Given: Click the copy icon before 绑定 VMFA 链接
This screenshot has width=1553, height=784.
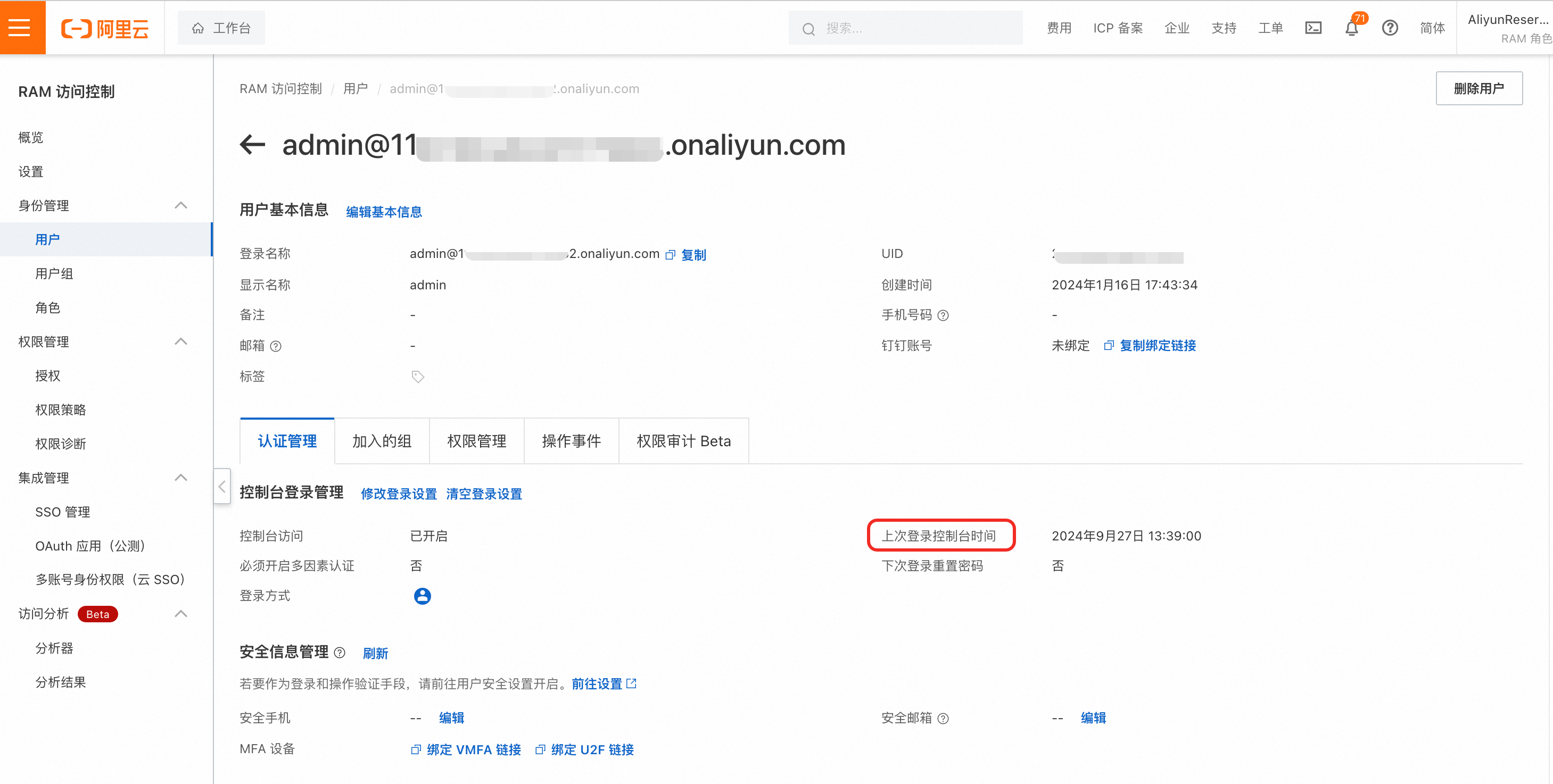Looking at the screenshot, I should pyautogui.click(x=415, y=749).
